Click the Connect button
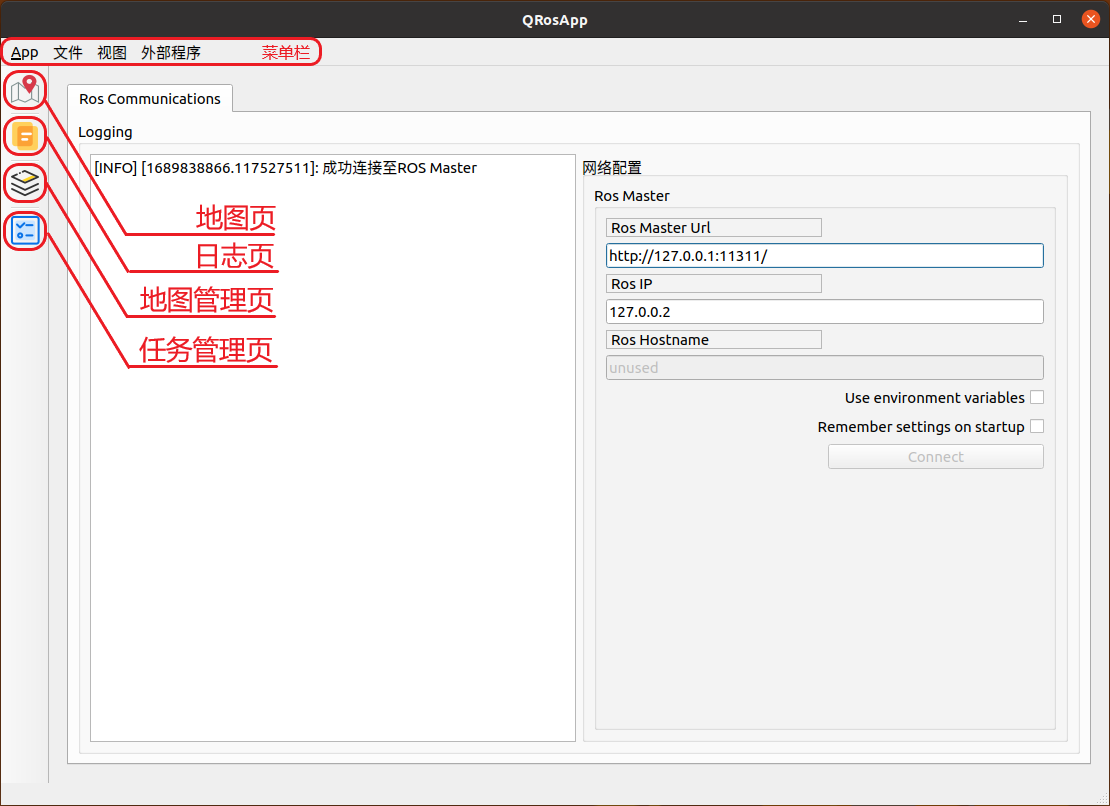 pyautogui.click(x=936, y=456)
